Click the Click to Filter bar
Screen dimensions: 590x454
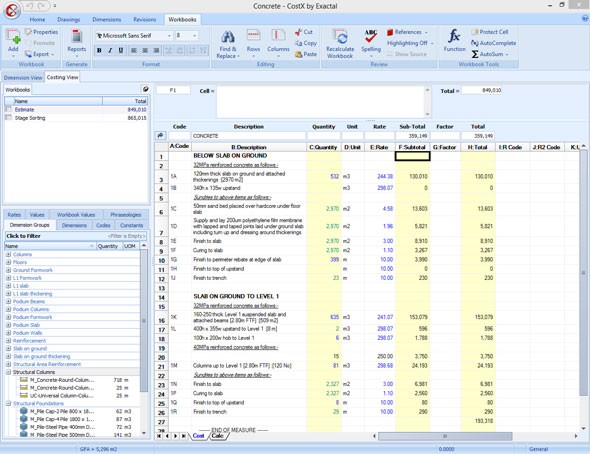coord(75,236)
